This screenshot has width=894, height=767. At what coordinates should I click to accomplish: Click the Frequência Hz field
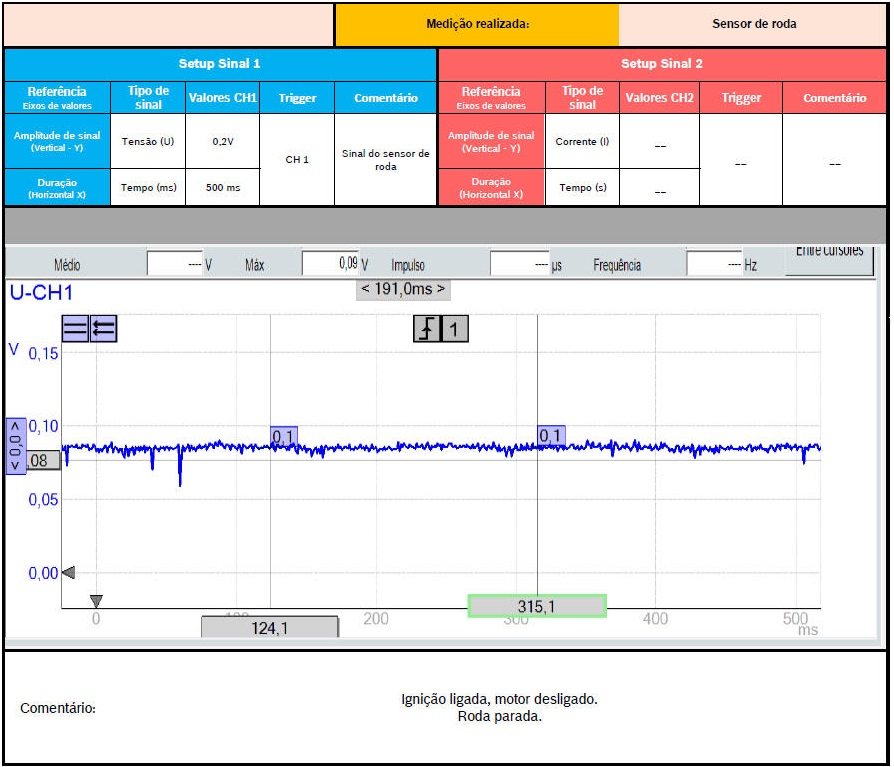(x=713, y=264)
